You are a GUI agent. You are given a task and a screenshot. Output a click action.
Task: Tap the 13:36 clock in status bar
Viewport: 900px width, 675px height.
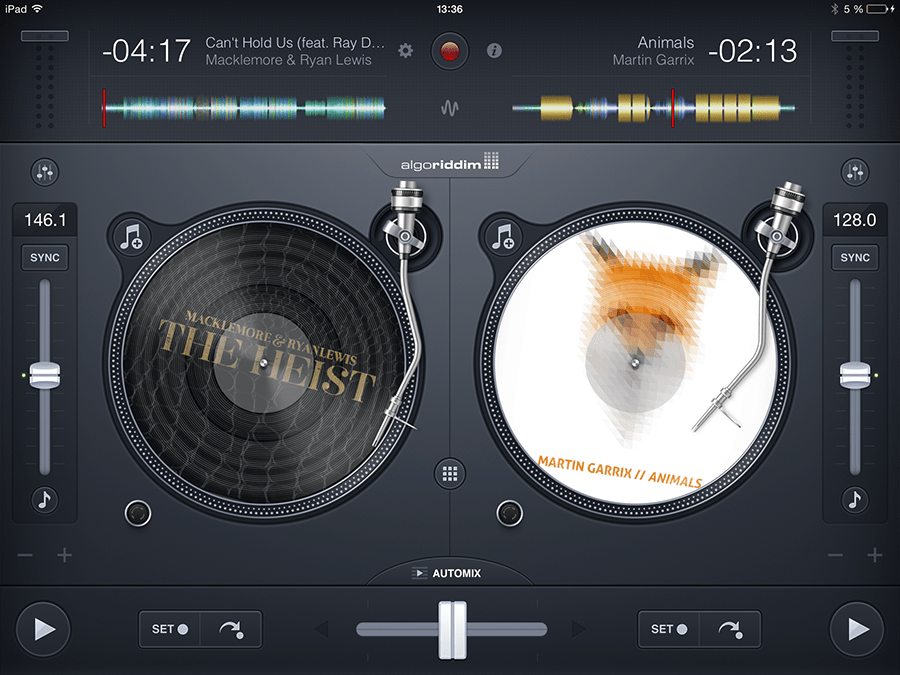449,9
